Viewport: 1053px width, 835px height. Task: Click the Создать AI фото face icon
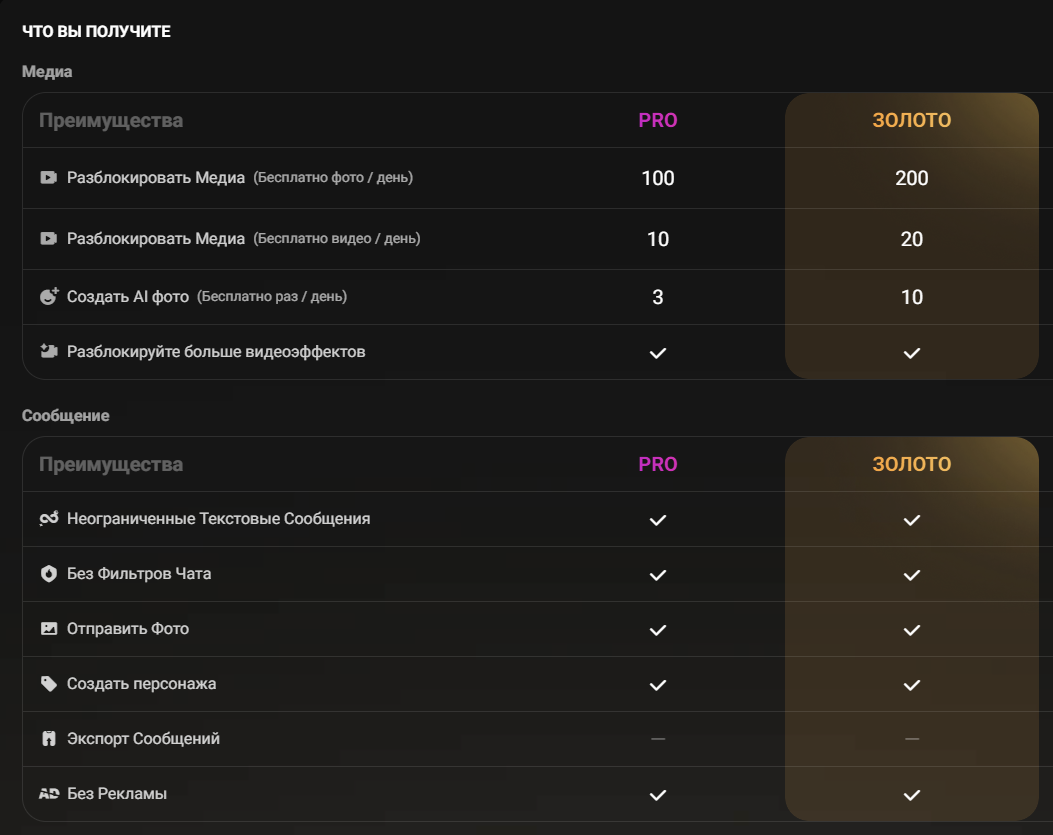pos(49,297)
